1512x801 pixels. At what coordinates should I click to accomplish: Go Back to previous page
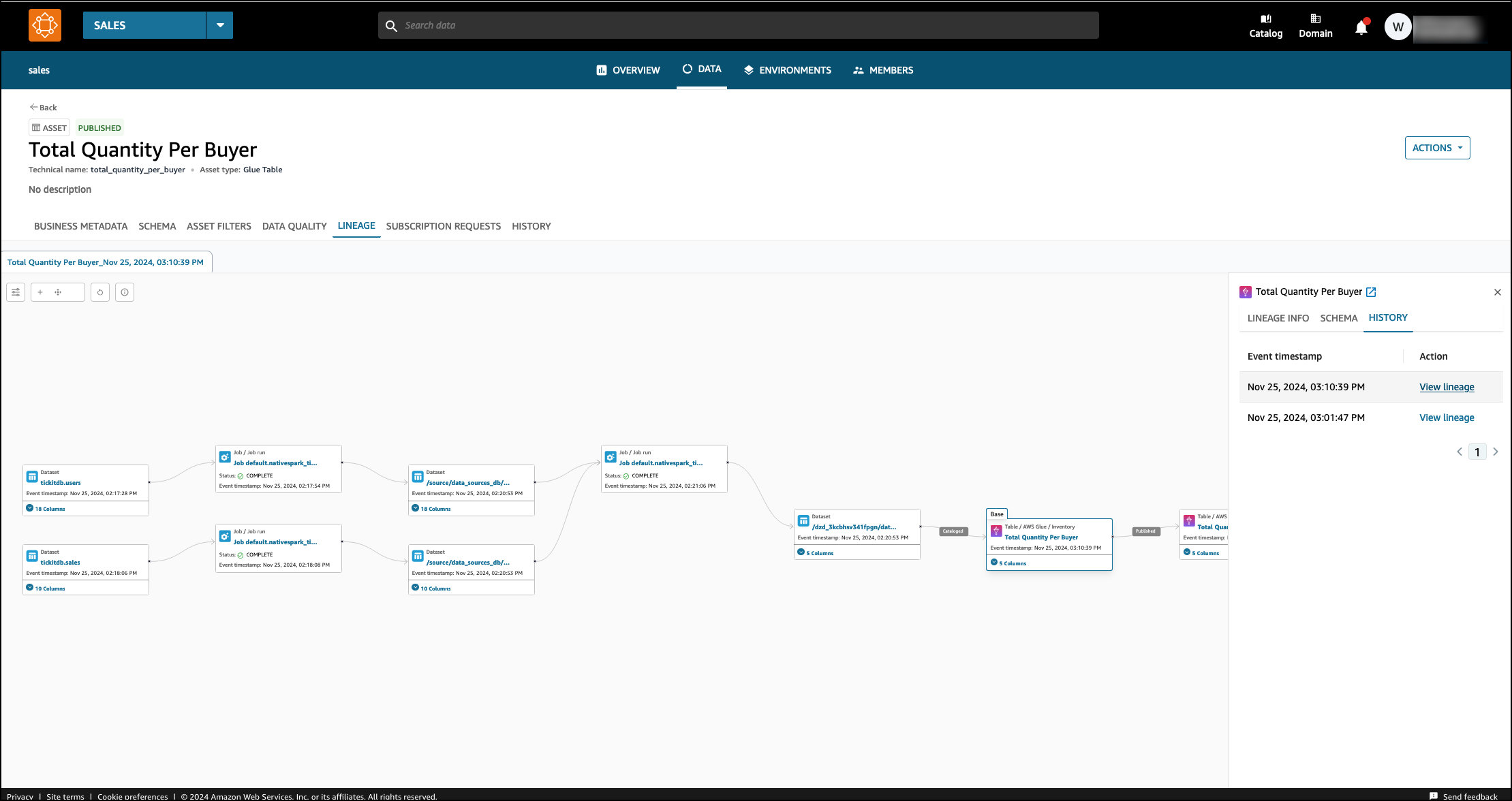(x=43, y=108)
